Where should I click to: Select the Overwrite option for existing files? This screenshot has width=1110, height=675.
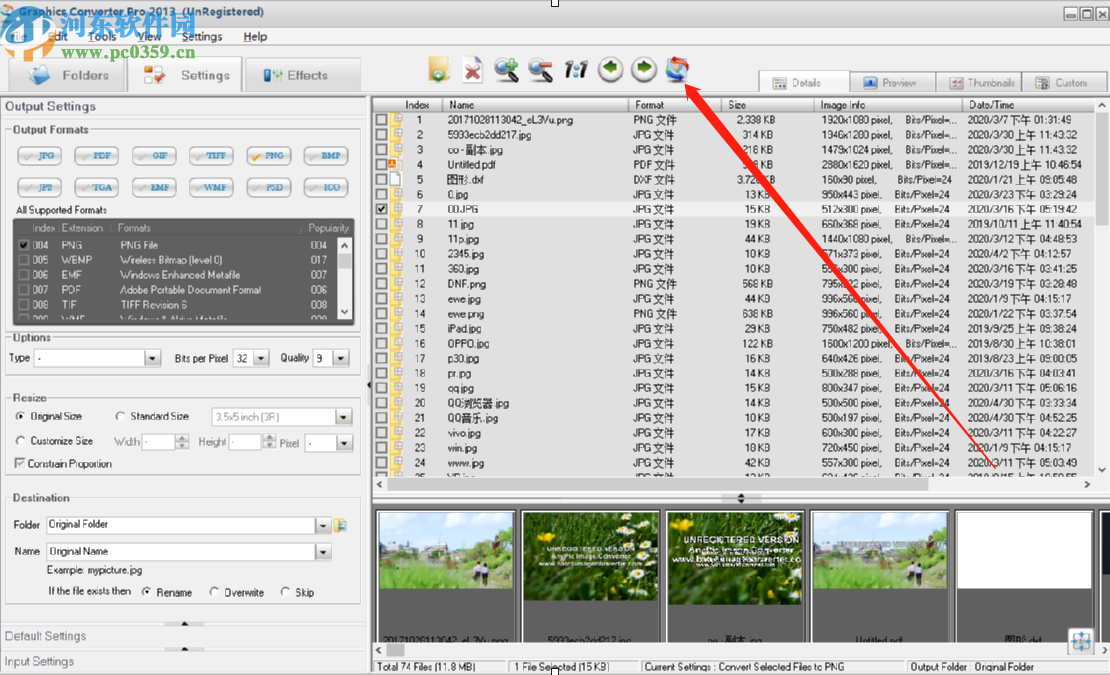tap(216, 592)
